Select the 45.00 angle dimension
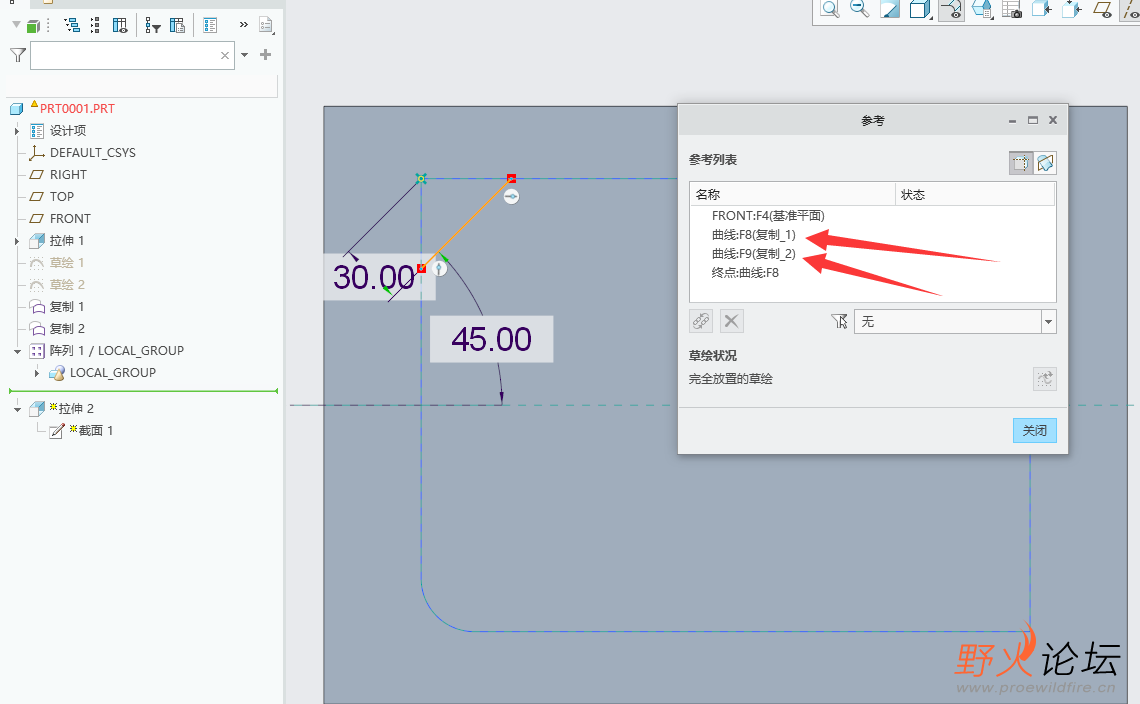 (491, 339)
